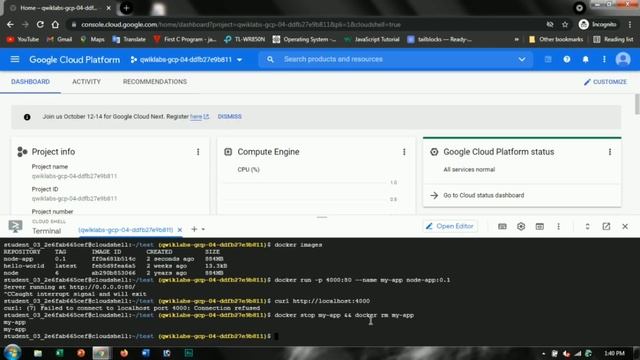Open Cloud Shell in a new window
Screen dimensions: 640x360
coord(606,227)
